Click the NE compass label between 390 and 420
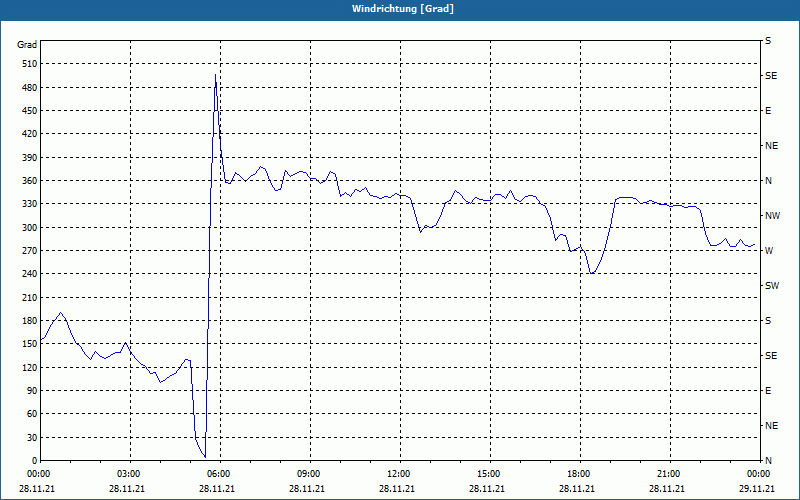Viewport: 800px width, 500px height. click(x=771, y=146)
